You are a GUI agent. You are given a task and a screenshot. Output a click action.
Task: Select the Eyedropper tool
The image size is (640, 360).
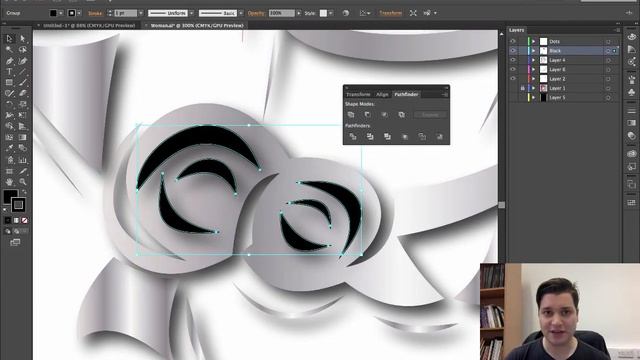[x=9, y=149]
